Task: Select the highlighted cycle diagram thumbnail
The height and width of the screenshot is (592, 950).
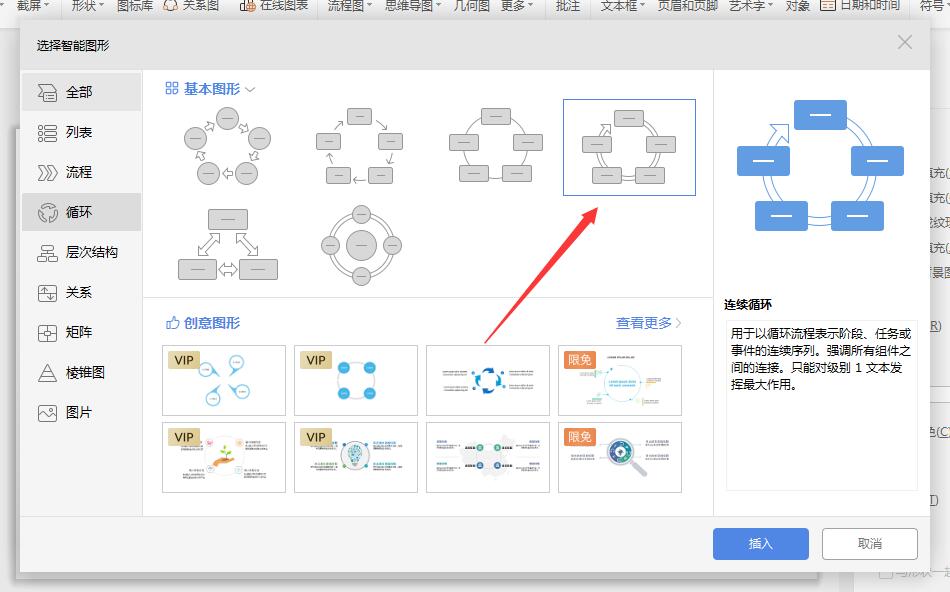Action: click(629, 147)
